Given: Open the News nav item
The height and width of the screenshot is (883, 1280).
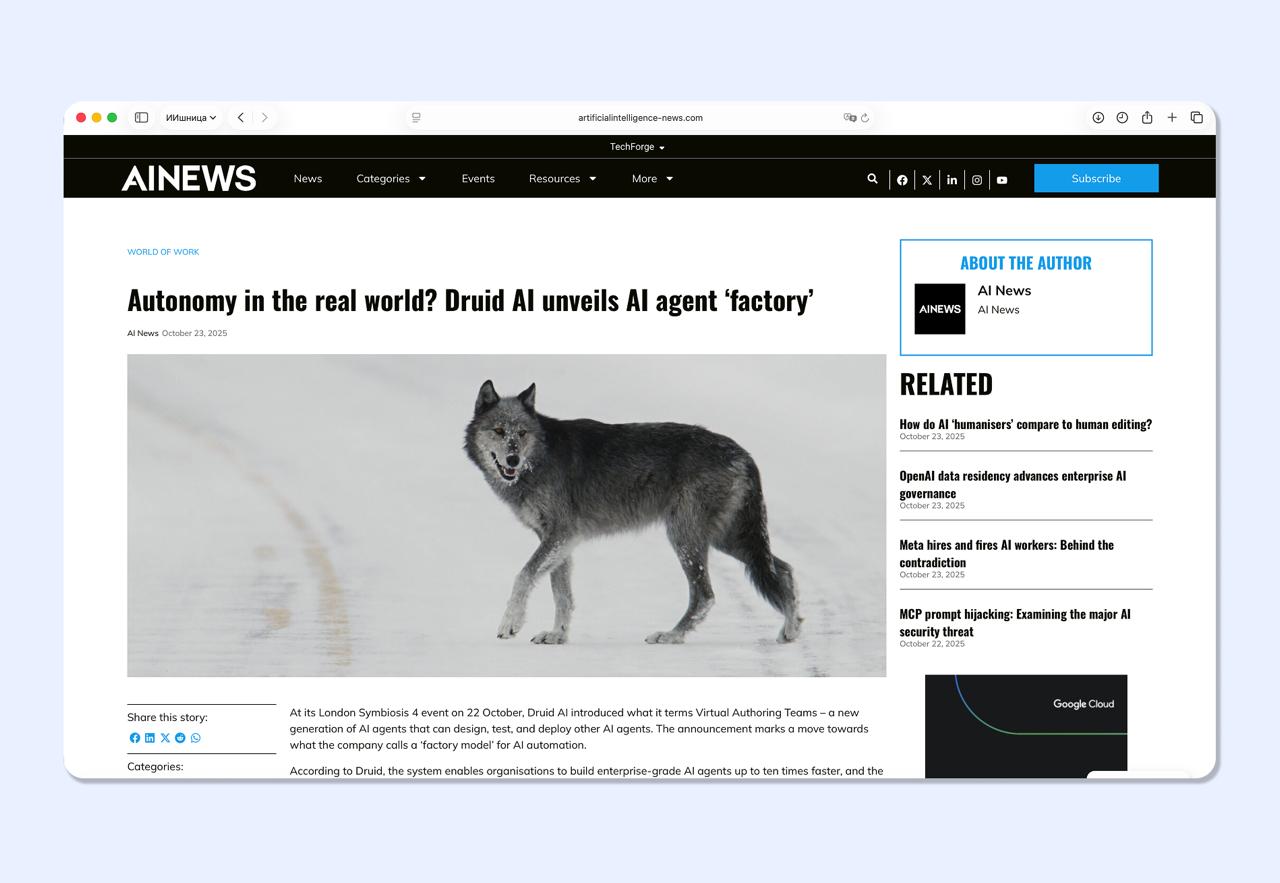Looking at the screenshot, I should tap(308, 179).
